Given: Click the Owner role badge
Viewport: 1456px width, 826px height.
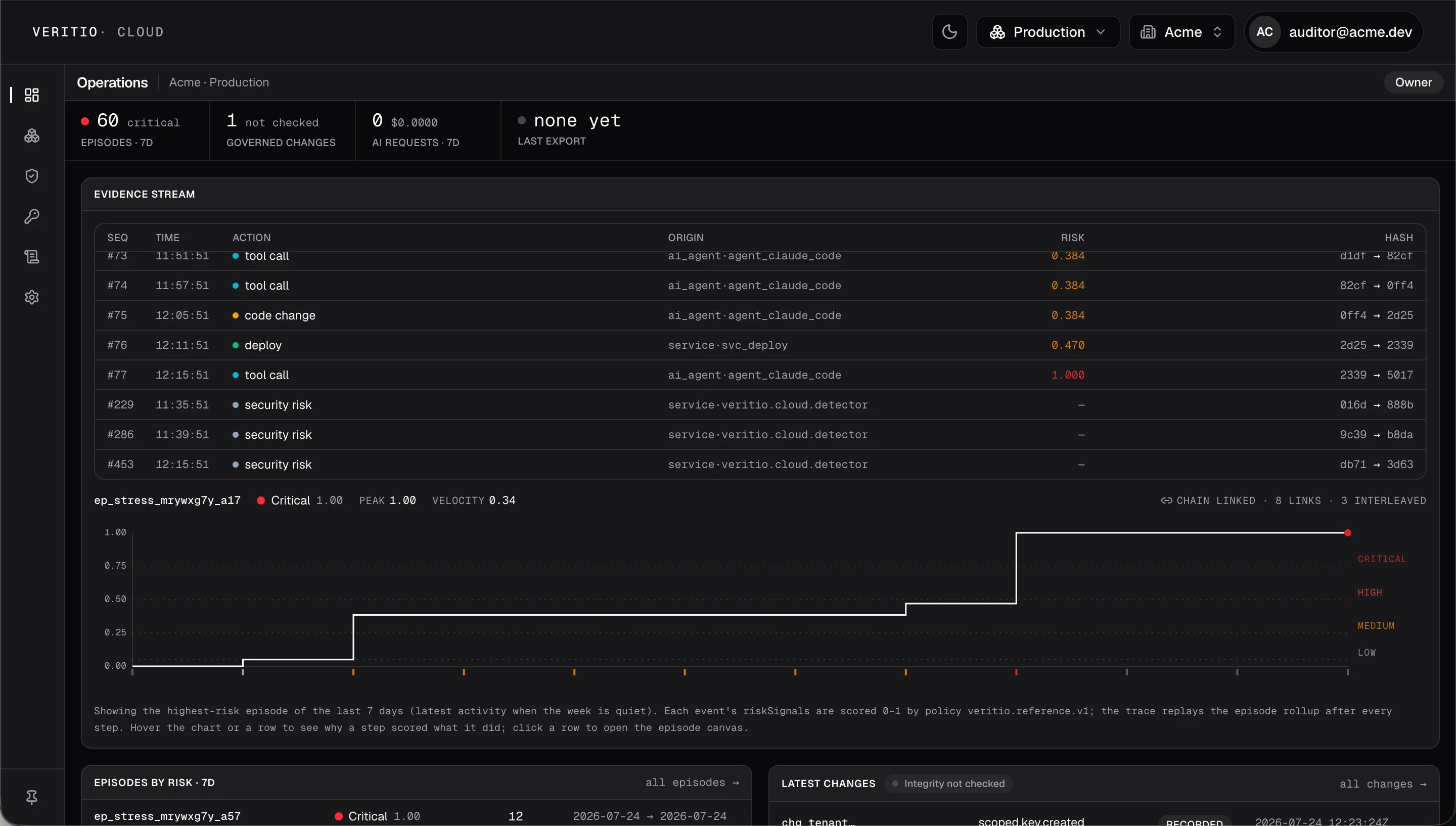Looking at the screenshot, I should [x=1413, y=82].
